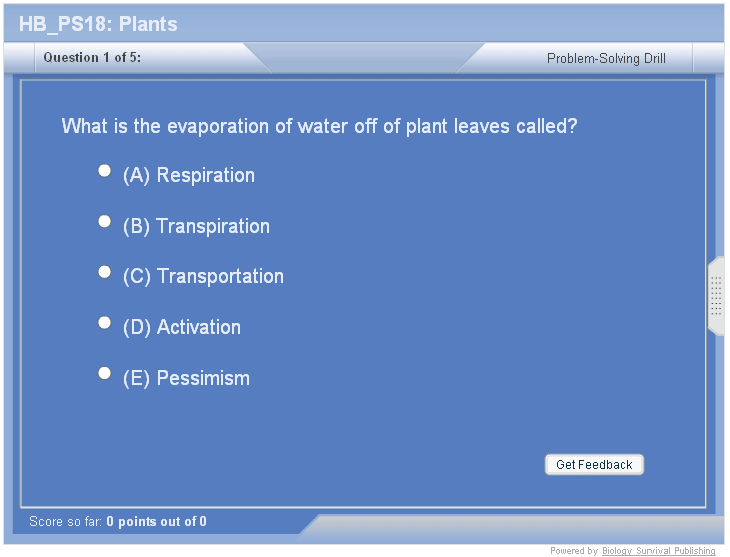Click the "HB_PS18: Plants" title

98,24
